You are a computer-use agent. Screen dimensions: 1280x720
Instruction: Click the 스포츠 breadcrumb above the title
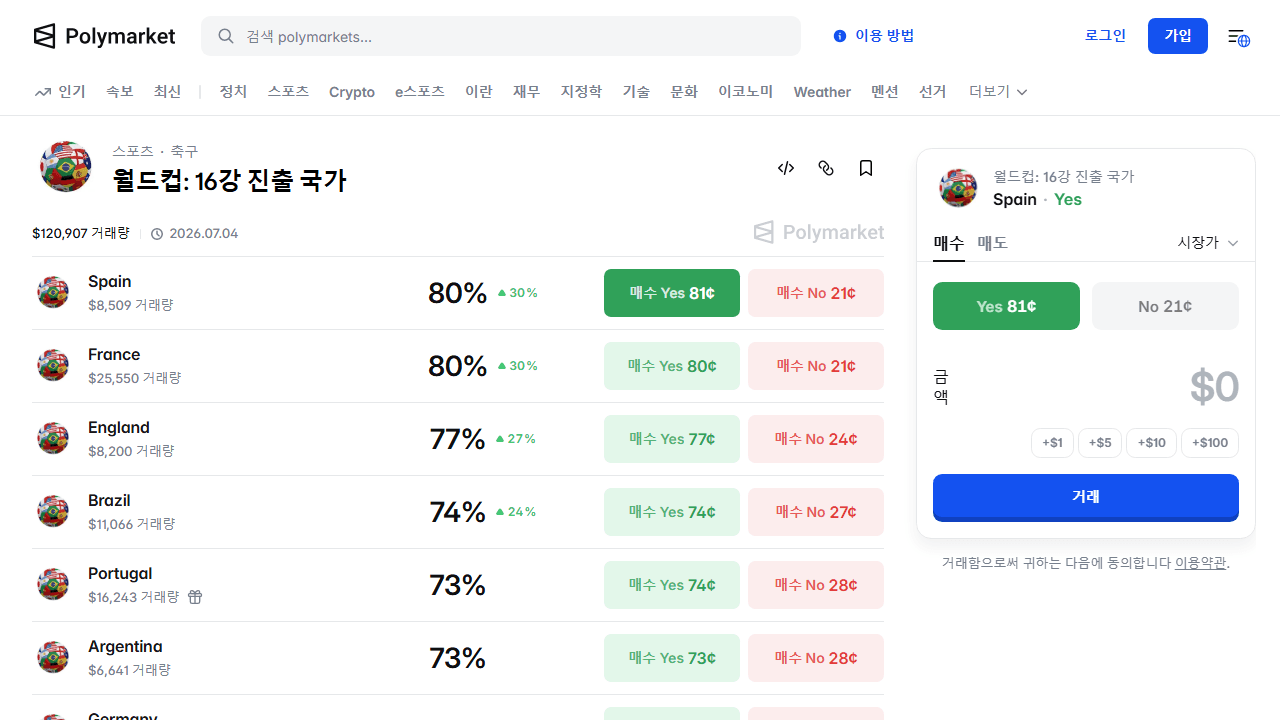tap(133, 151)
